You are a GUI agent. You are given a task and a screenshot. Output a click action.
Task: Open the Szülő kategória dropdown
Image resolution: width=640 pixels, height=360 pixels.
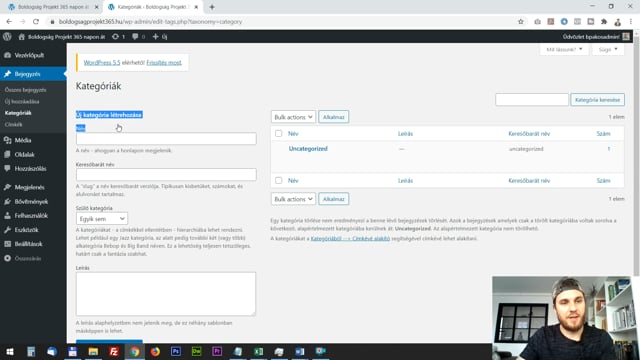pyautogui.click(x=102, y=219)
